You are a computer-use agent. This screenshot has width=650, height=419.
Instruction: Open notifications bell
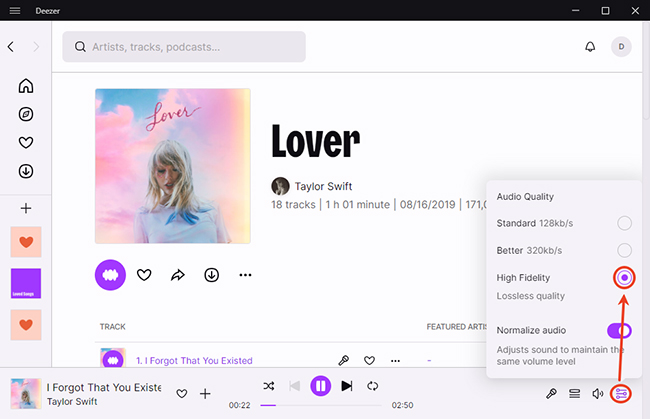(590, 47)
